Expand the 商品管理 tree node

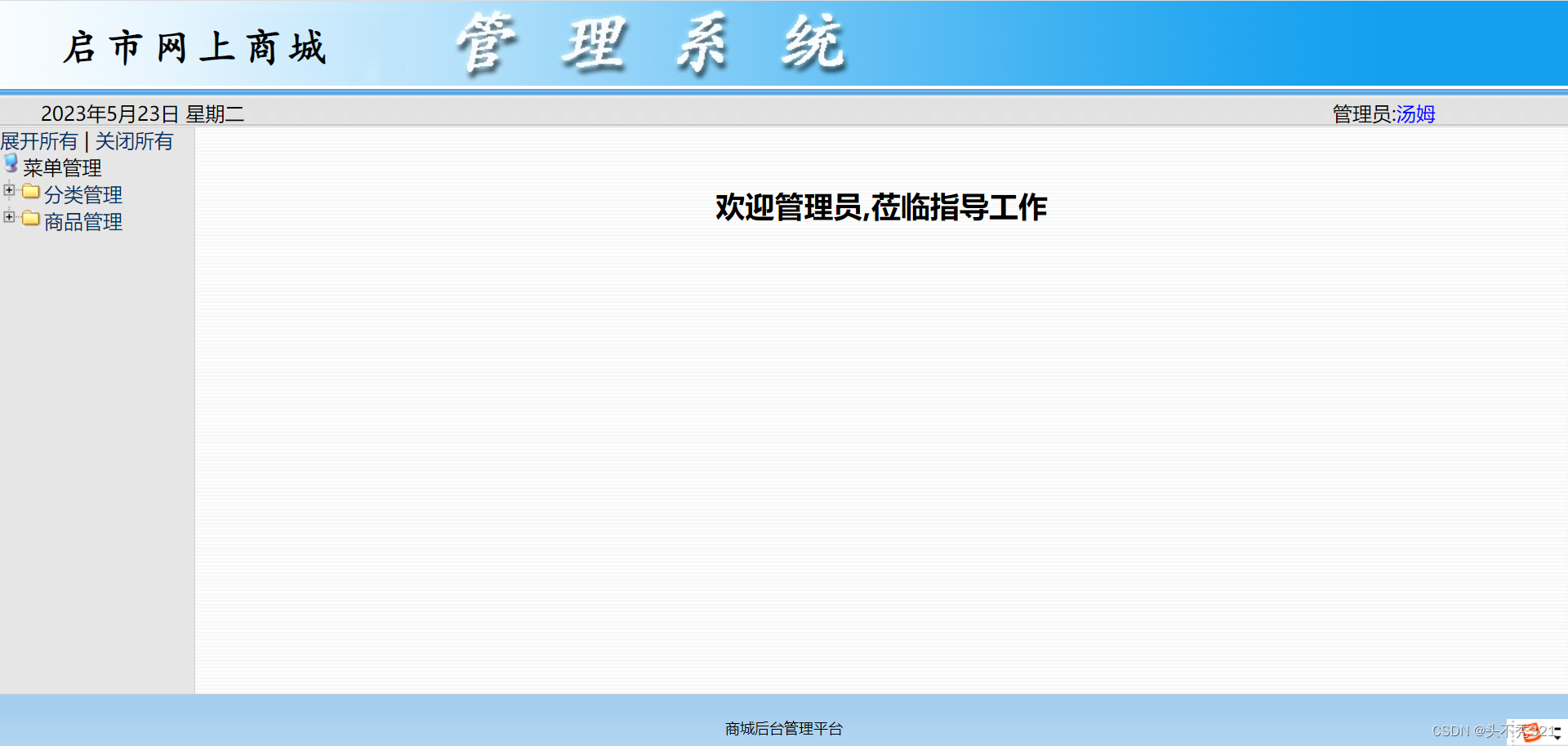click(9, 217)
